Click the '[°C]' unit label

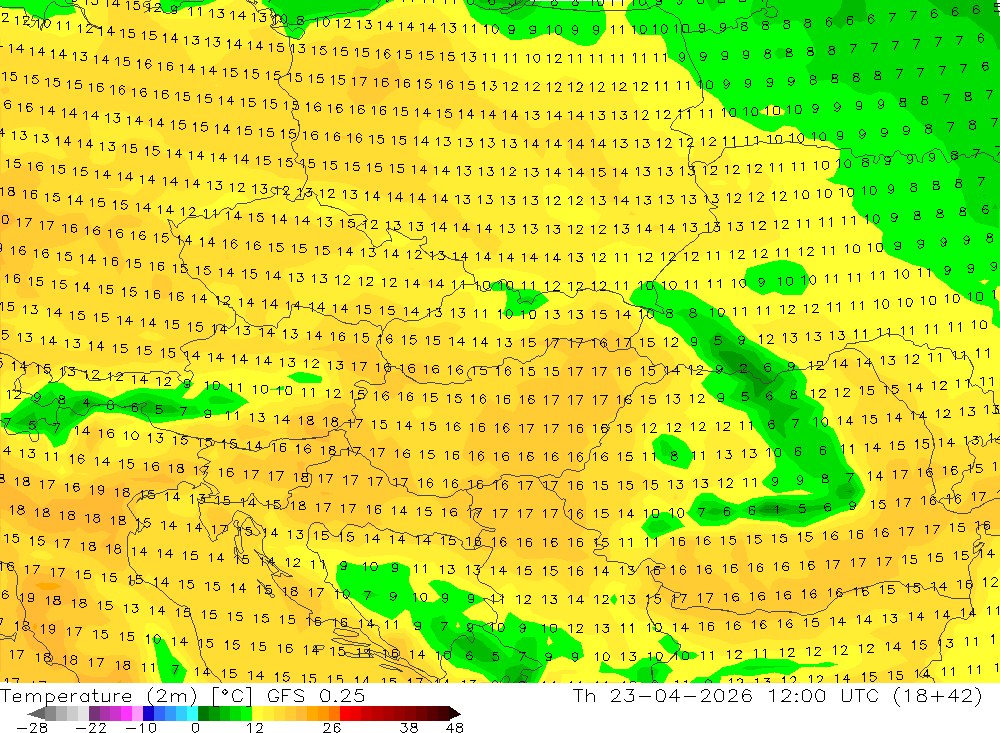click(x=232, y=696)
